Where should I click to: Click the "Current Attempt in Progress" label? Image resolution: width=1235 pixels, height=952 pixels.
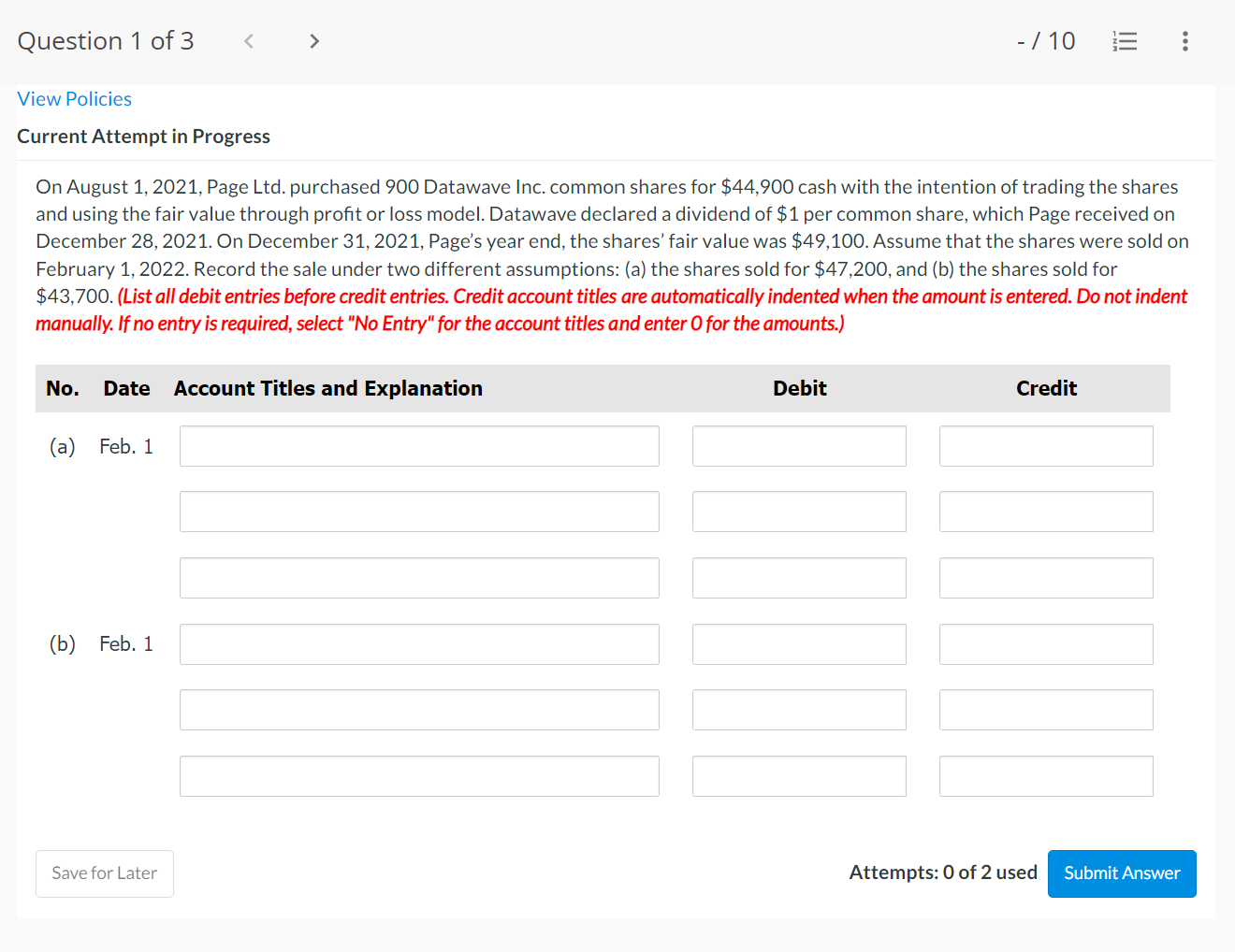pyautogui.click(x=143, y=137)
